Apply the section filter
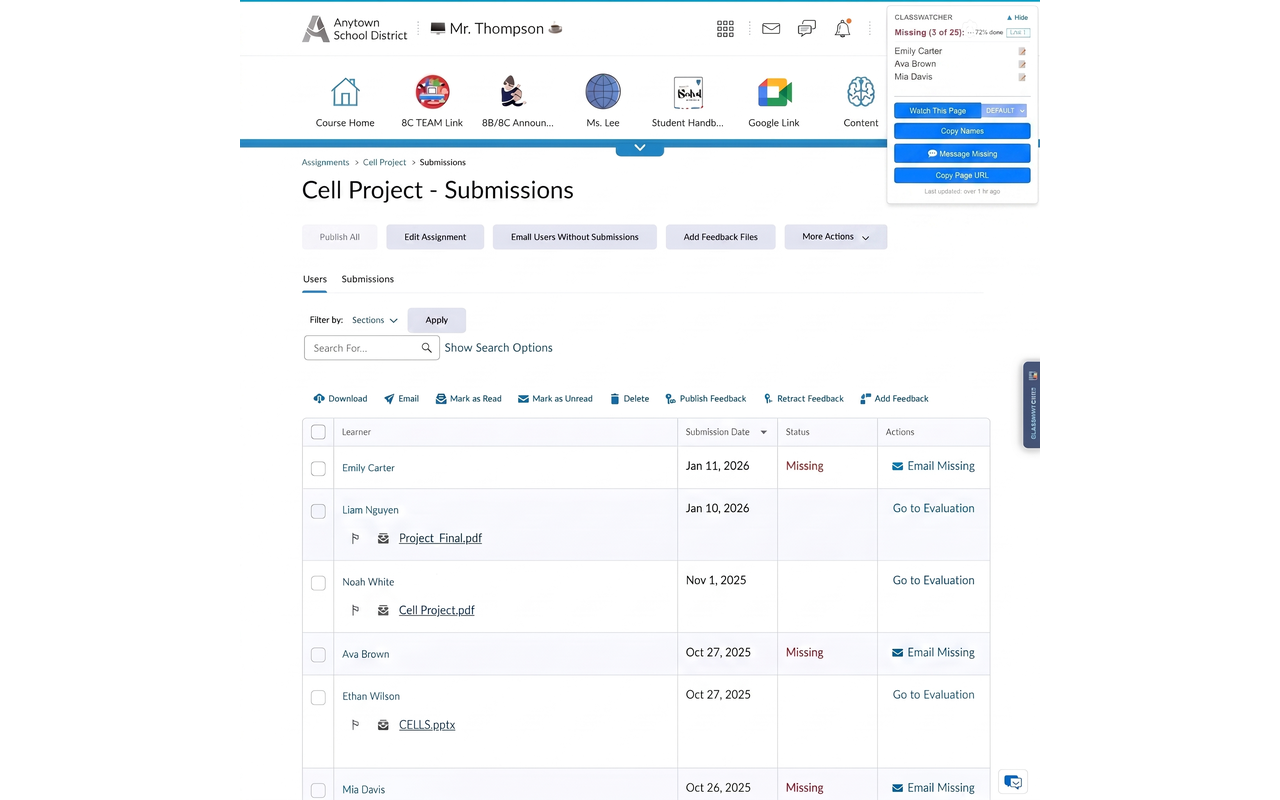The width and height of the screenshot is (1280, 800). [437, 320]
